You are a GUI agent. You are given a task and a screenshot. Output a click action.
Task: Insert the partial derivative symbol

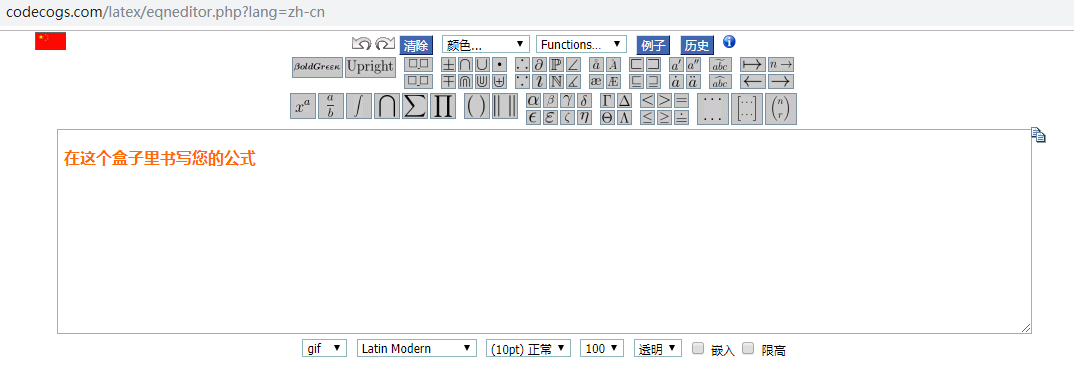tap(539, 64)
